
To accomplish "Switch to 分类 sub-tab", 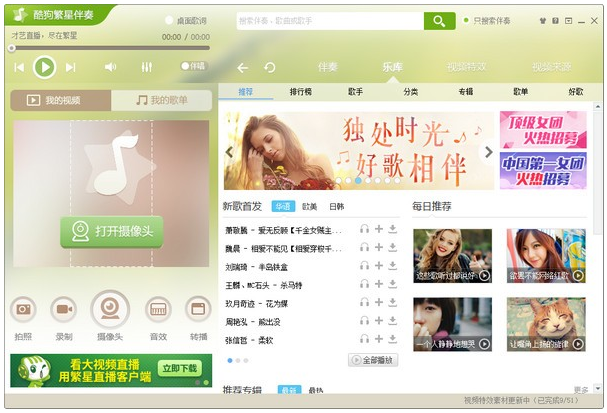I will 410,92.
